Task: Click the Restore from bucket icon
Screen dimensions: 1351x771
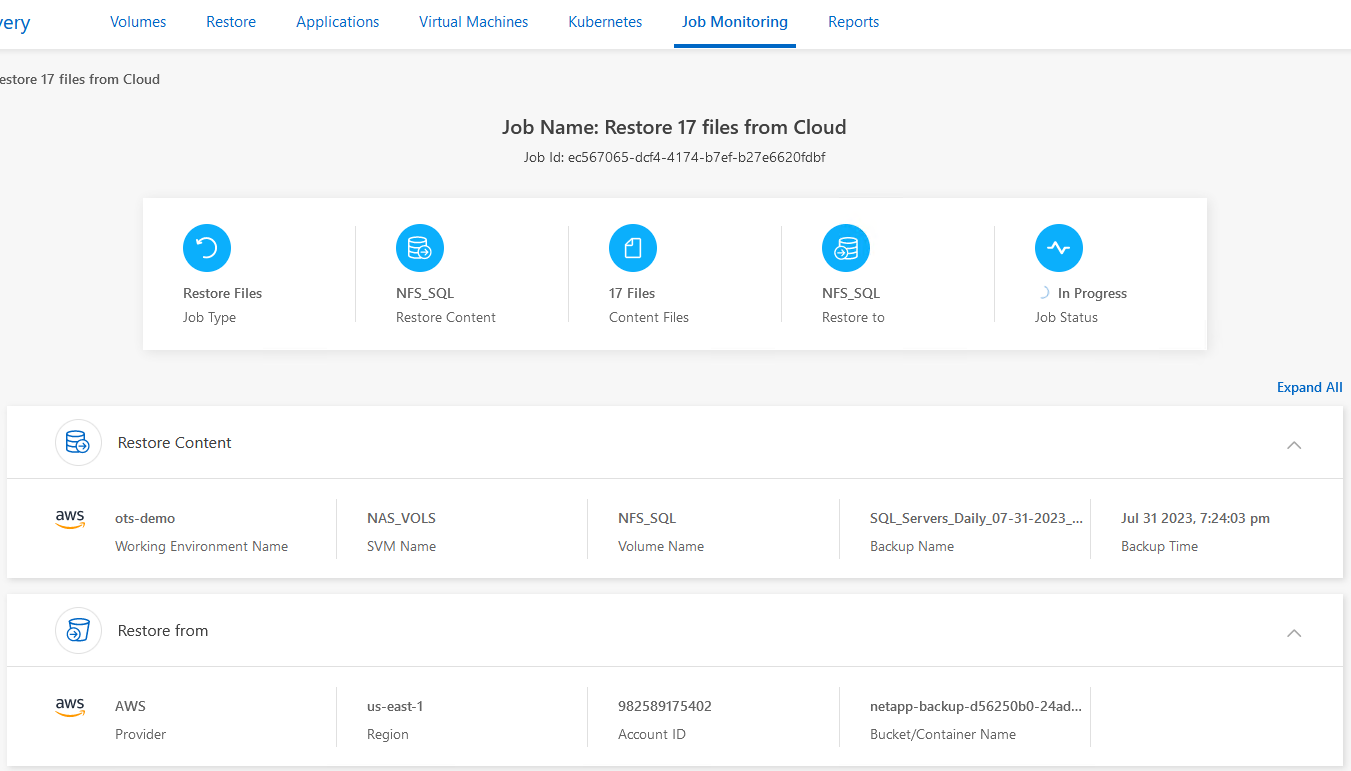Action: tap(78, 630)
